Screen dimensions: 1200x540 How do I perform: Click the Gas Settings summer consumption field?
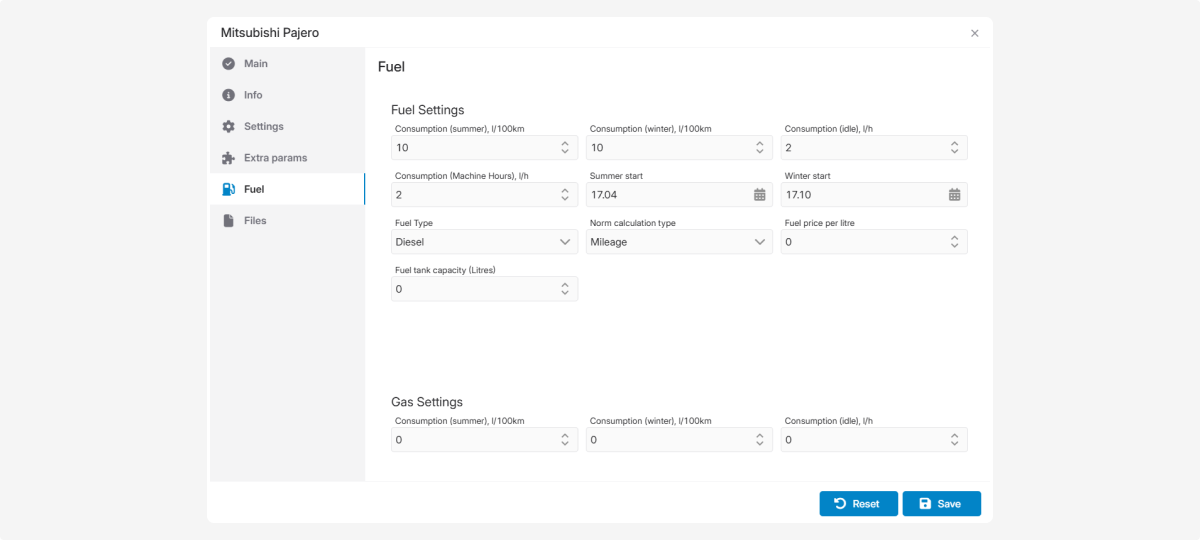(x=473, y=440)
